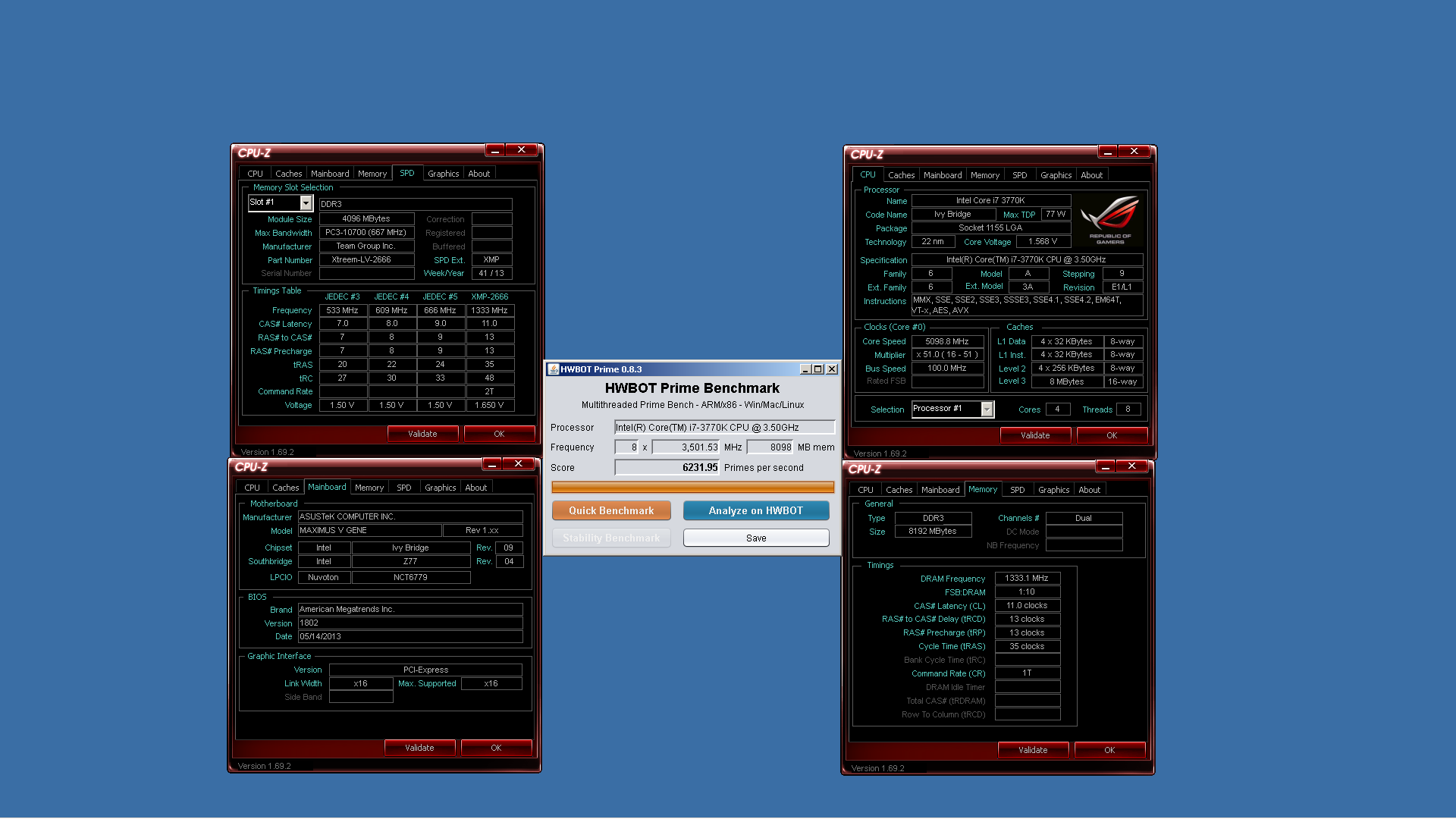Open About tab in SPD CPU-Z window
The height and width of the screenshot is (819, 1456).
(479, 174)
